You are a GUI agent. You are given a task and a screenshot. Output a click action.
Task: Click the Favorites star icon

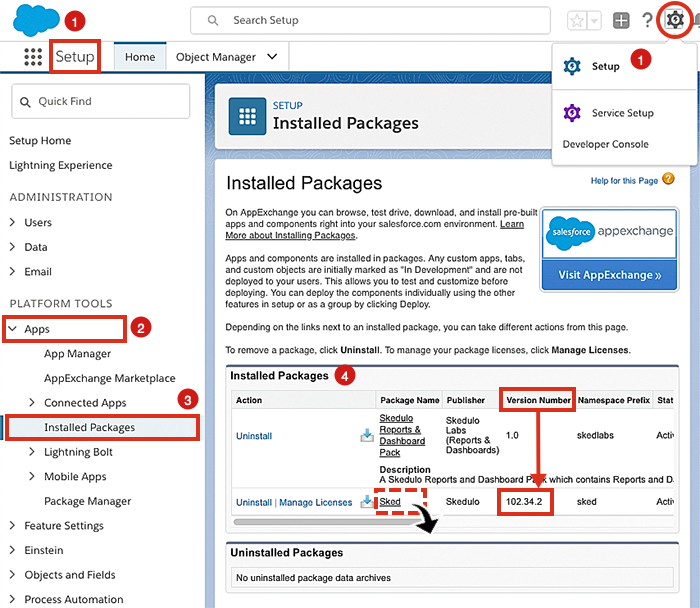point(577,21)
